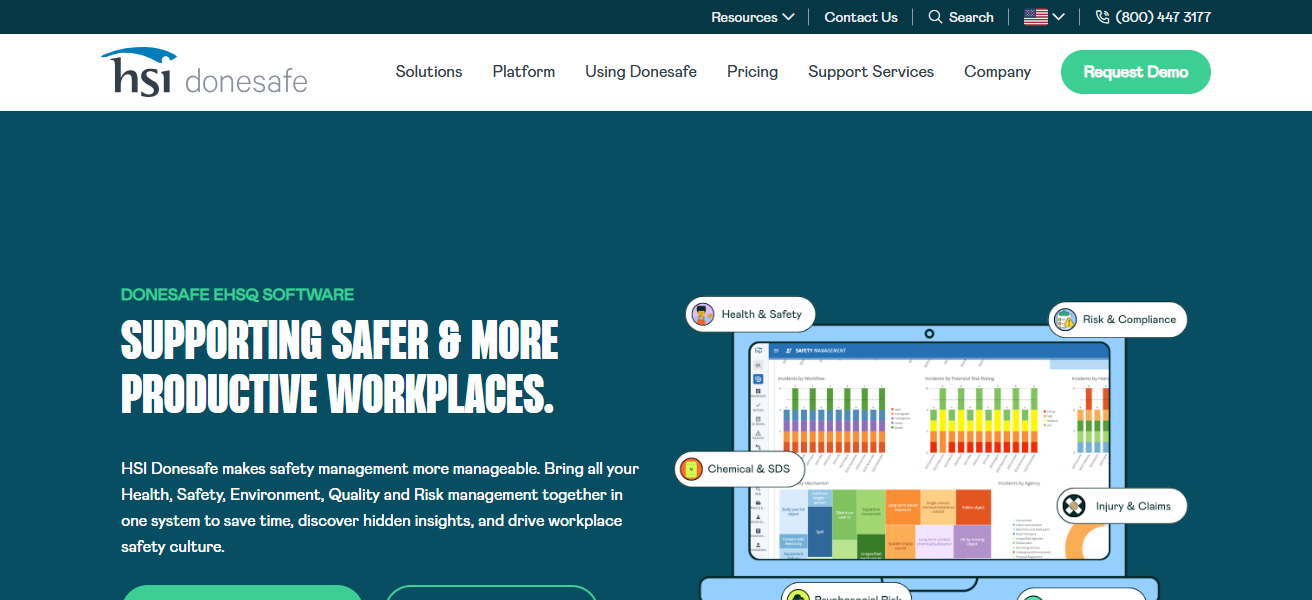Open the Support Services menu
This screenshot has height=600, width=1312.
pyautogui.click(x=870, y=72)
